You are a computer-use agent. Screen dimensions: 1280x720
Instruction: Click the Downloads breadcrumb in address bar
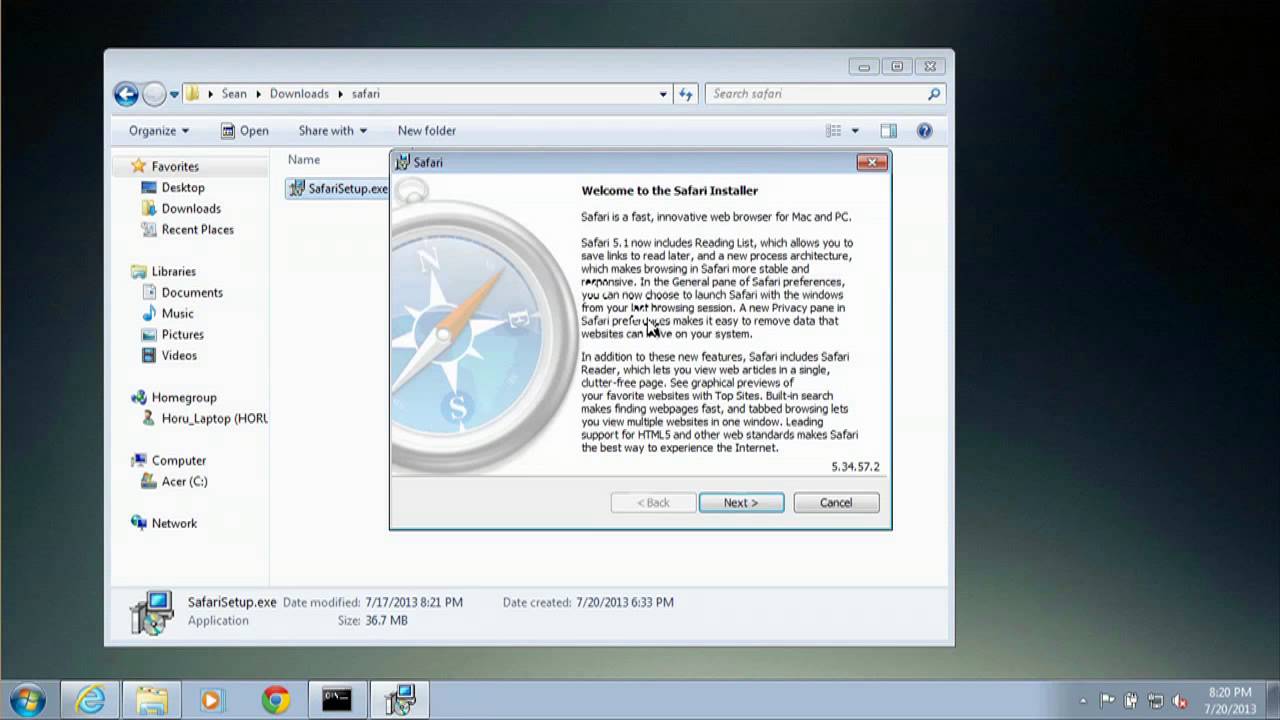click(299, 94)
